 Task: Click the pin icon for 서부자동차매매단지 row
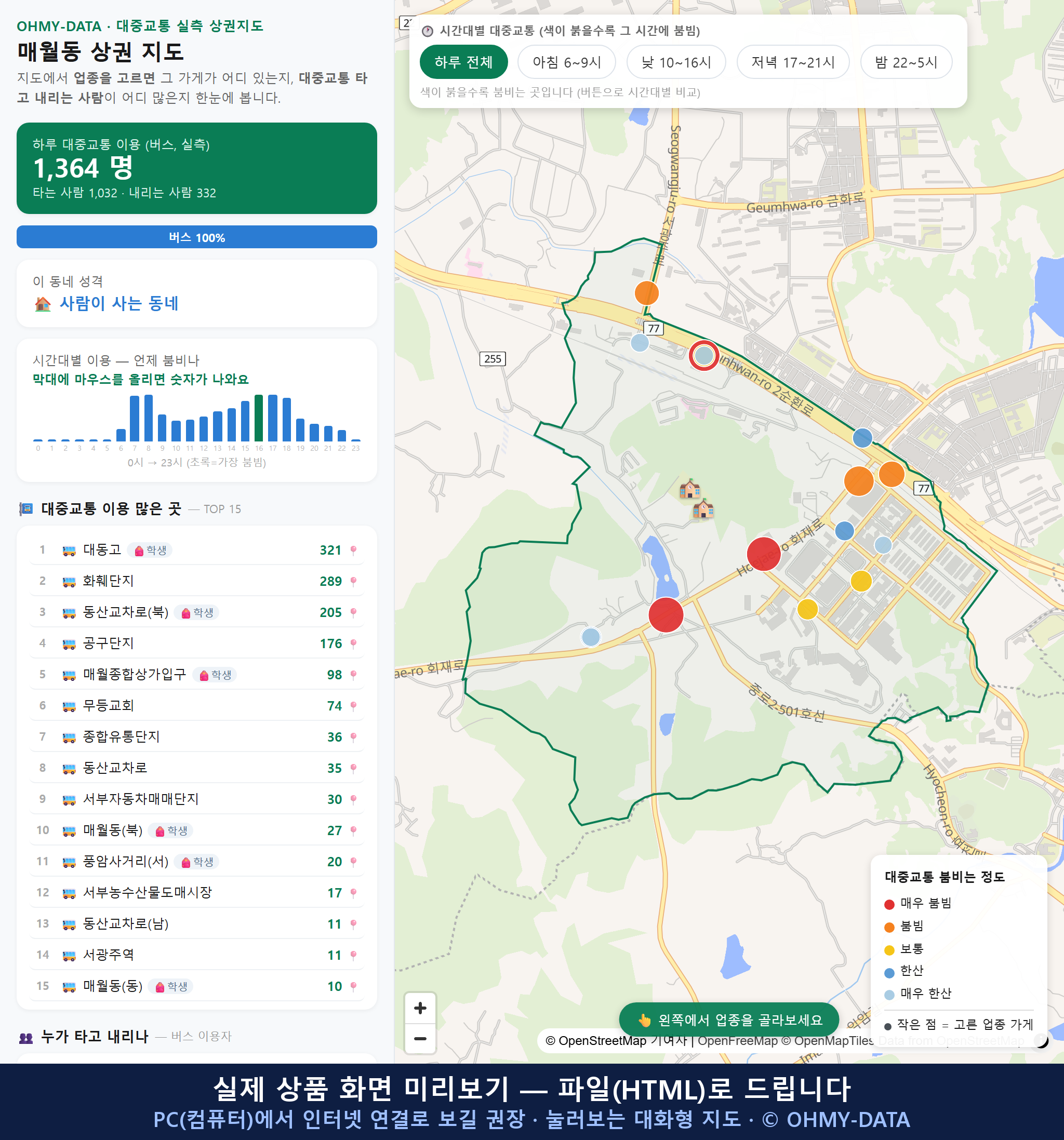pyautogui.click(x=353, y=799)
